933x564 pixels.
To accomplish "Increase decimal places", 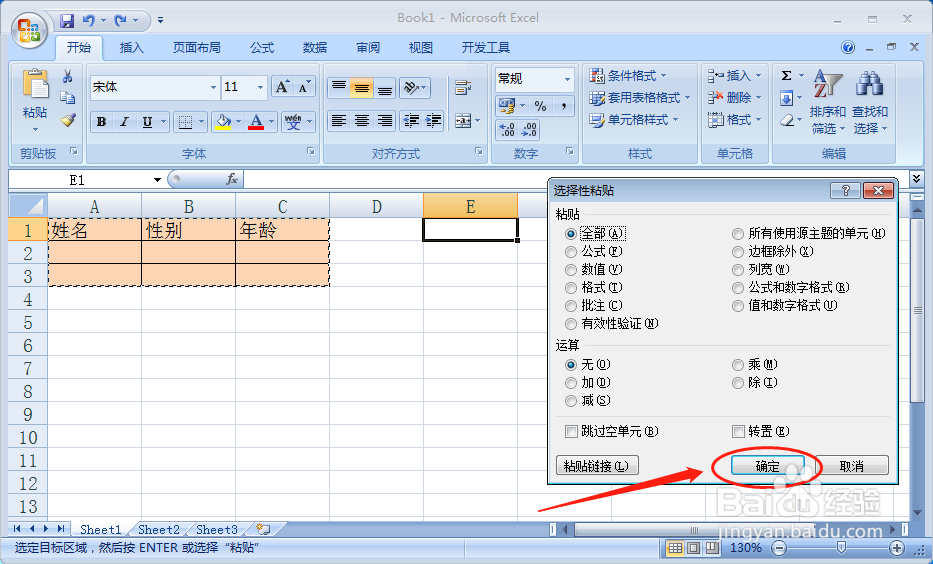I will pyautogui.click(x=507, y=129).
